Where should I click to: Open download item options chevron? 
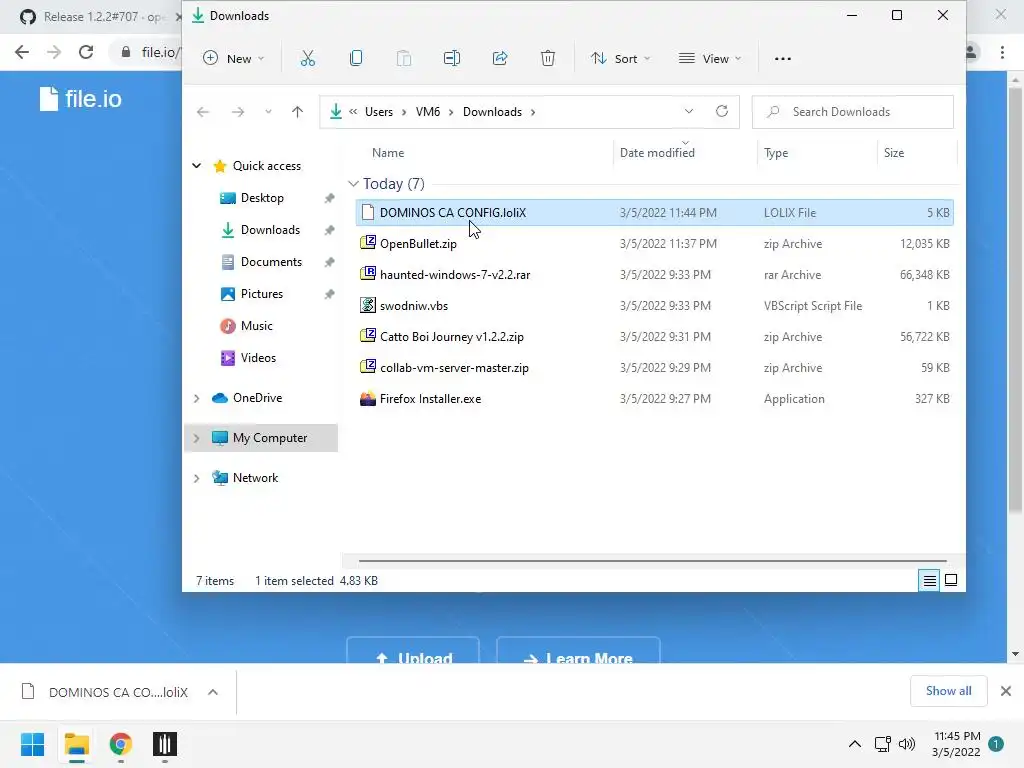[x=213, y=692]
